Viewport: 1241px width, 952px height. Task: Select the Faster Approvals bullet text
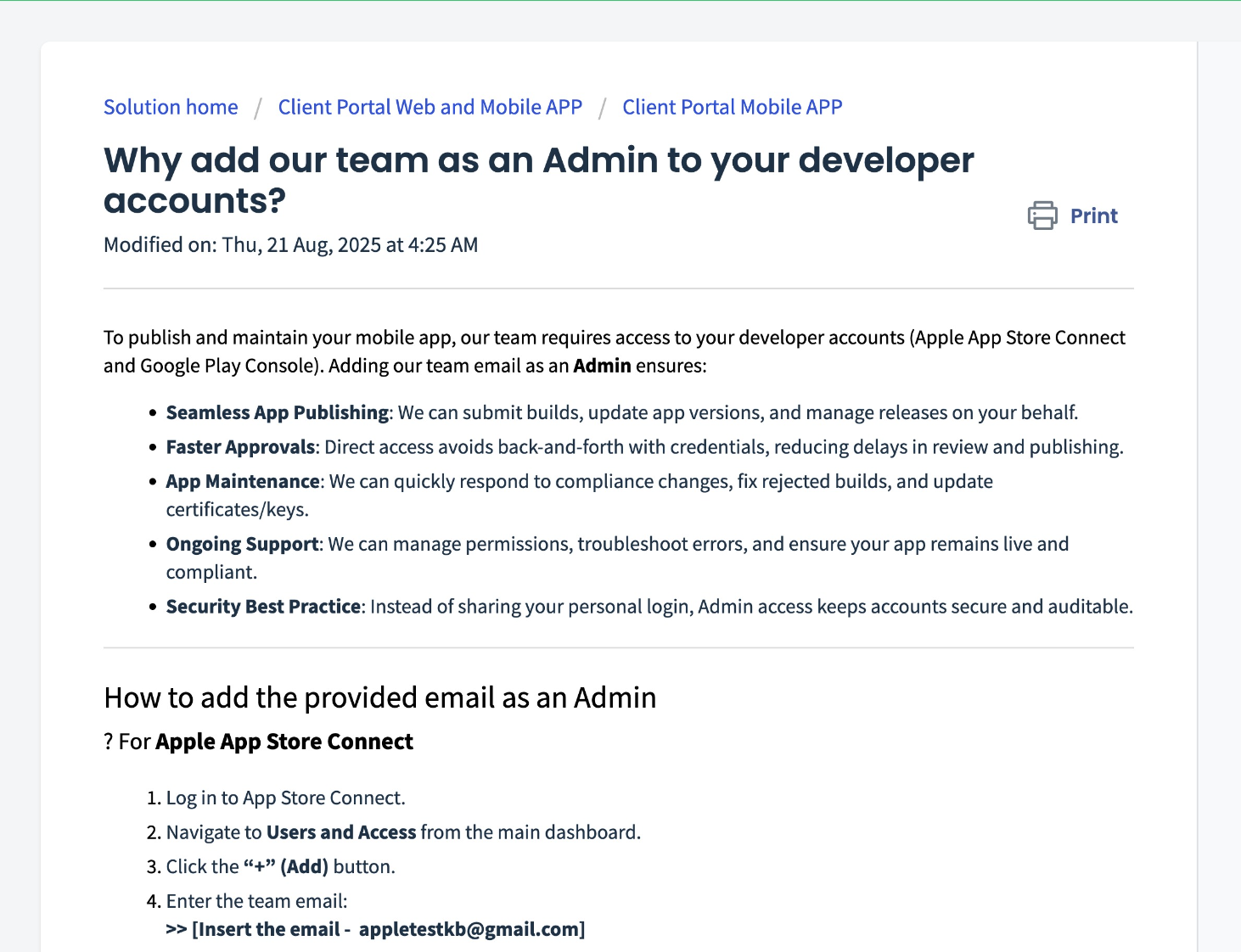[645, 447]
